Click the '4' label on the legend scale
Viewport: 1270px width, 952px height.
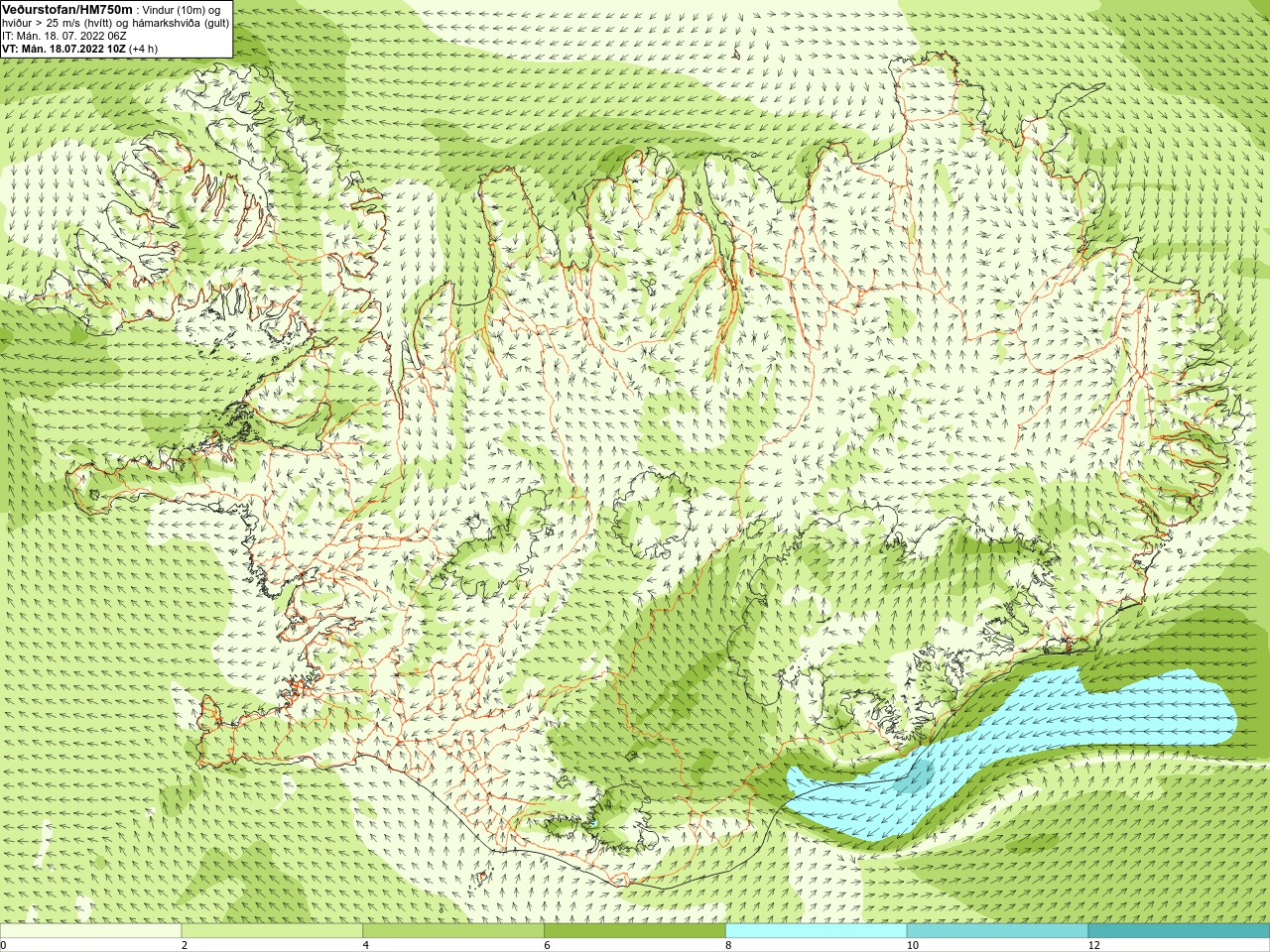[x=366, y=945]
